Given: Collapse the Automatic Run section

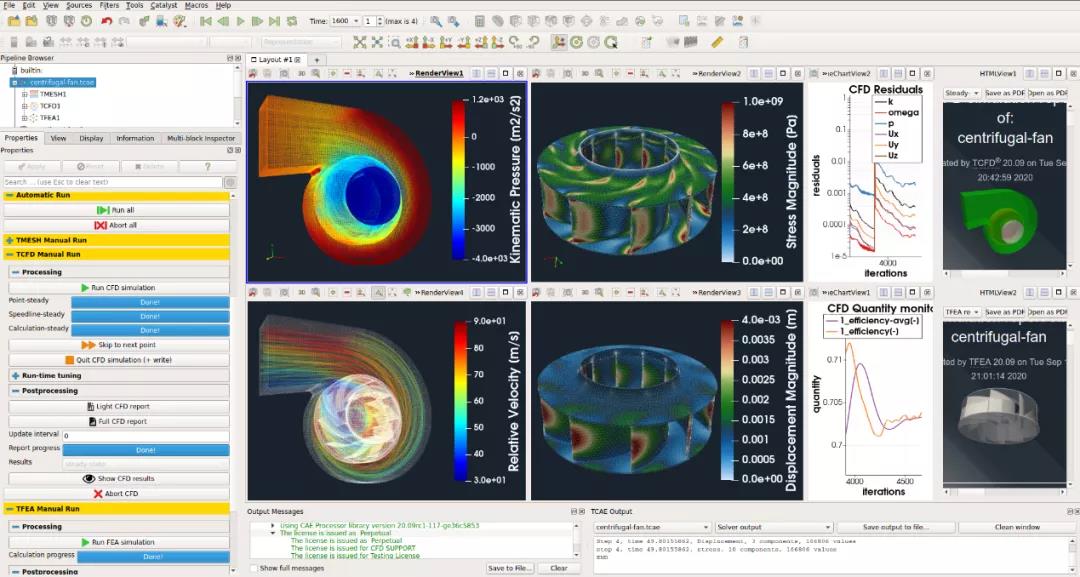Looking at the screenshot, I should click(10, 196).
